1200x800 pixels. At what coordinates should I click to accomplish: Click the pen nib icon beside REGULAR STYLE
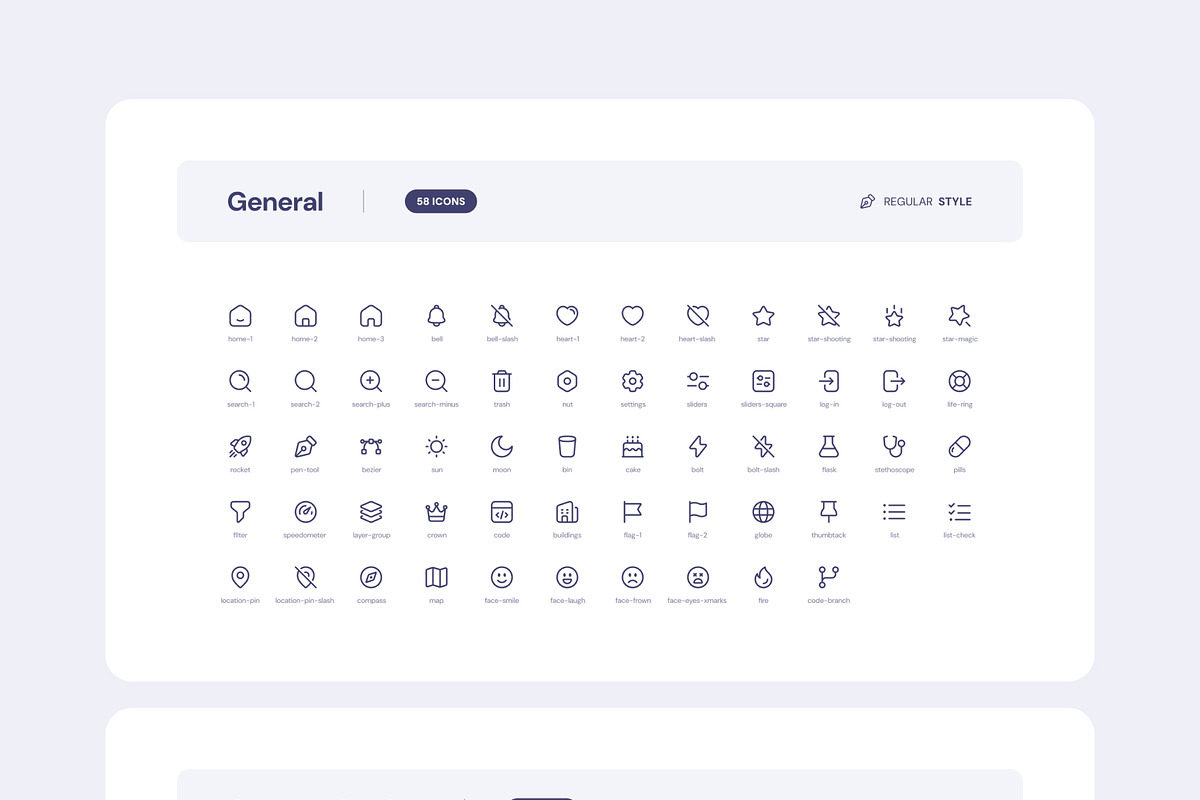pos(867,202)
